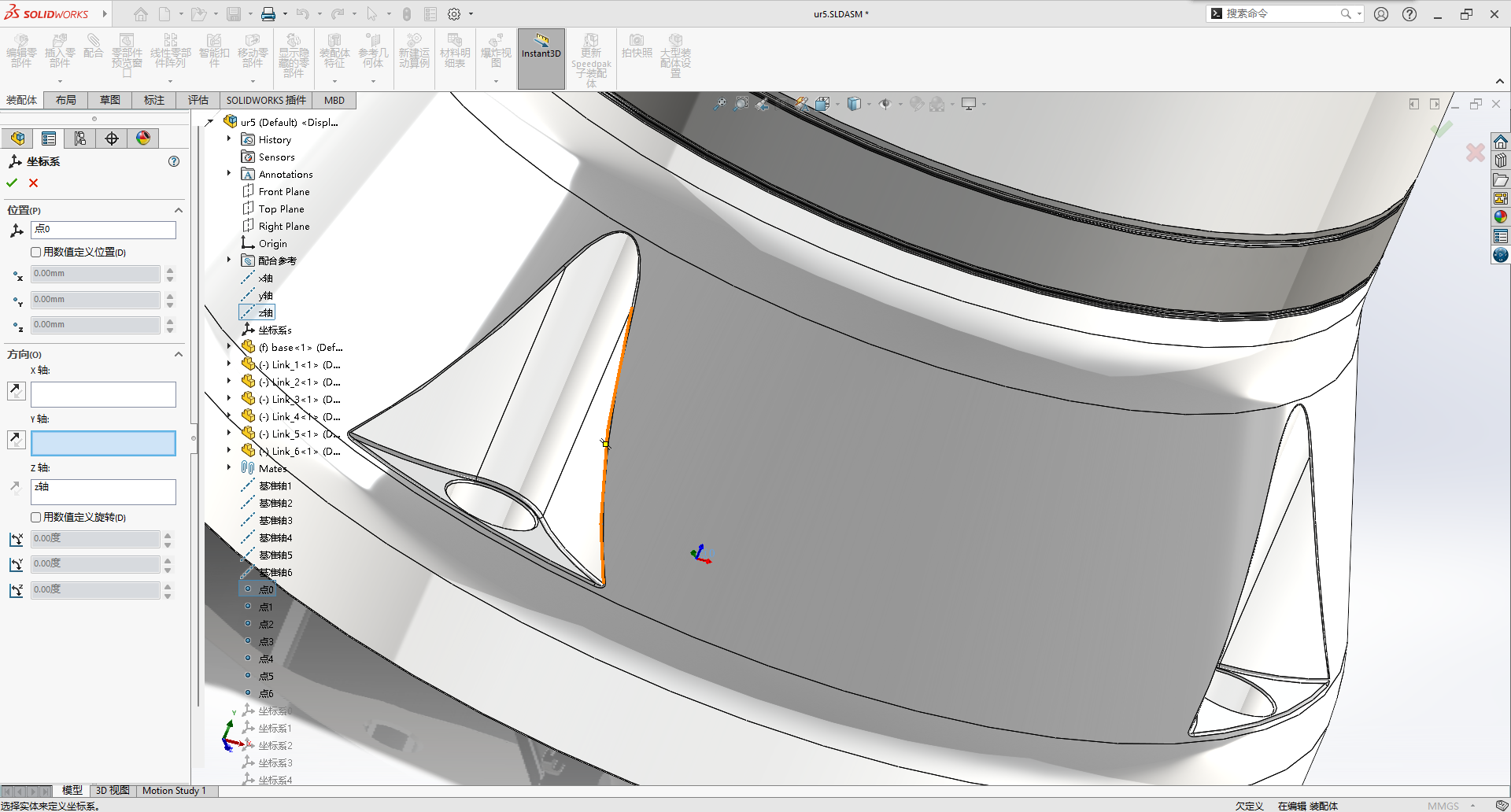Toggle the Hide/Show Items eye icon
This screenshot has width=1511, height=812.
pos(885,103)
